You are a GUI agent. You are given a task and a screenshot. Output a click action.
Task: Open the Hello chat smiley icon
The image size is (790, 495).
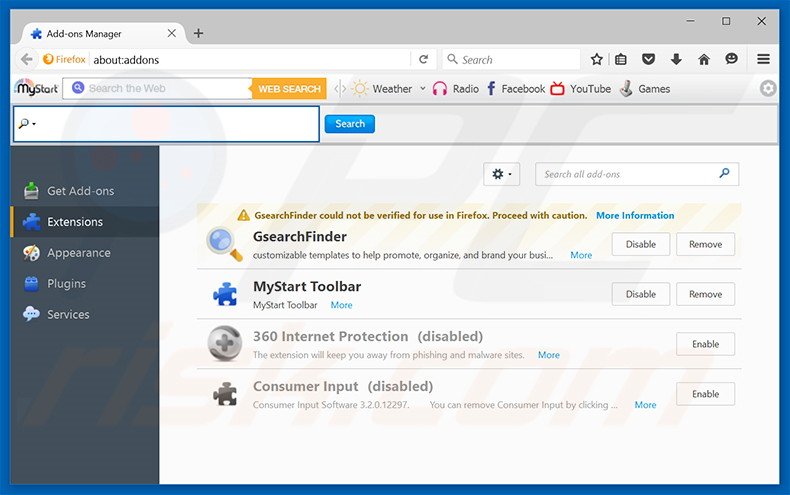tap(731, 59)
